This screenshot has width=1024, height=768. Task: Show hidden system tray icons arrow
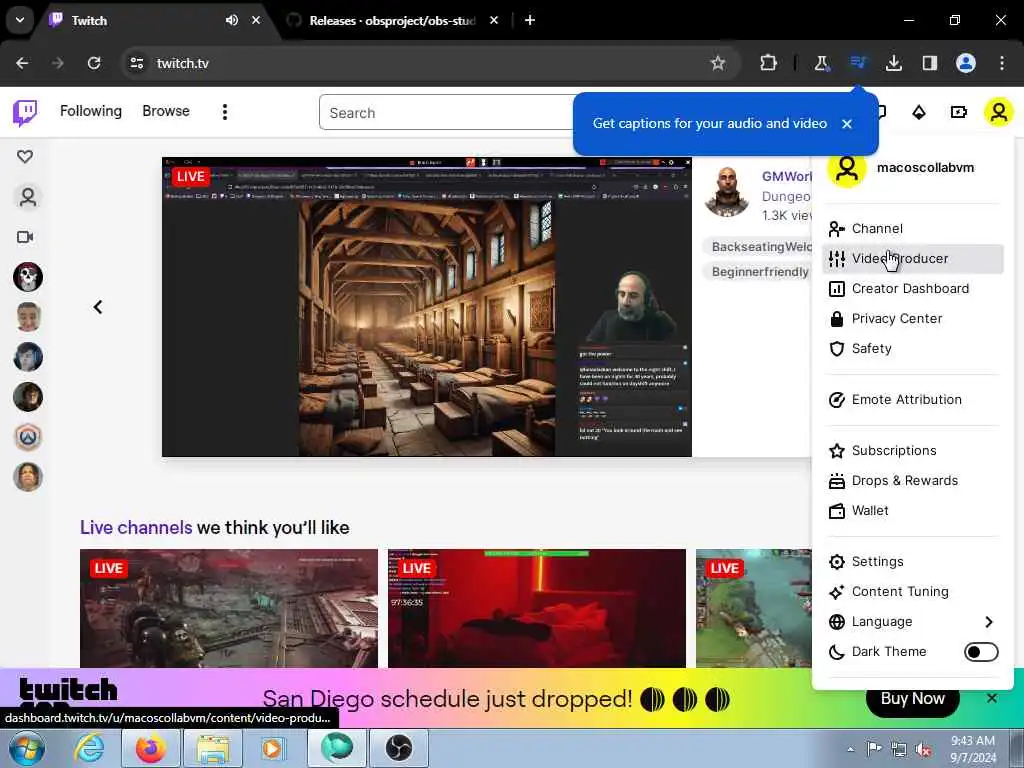(850, 750)
